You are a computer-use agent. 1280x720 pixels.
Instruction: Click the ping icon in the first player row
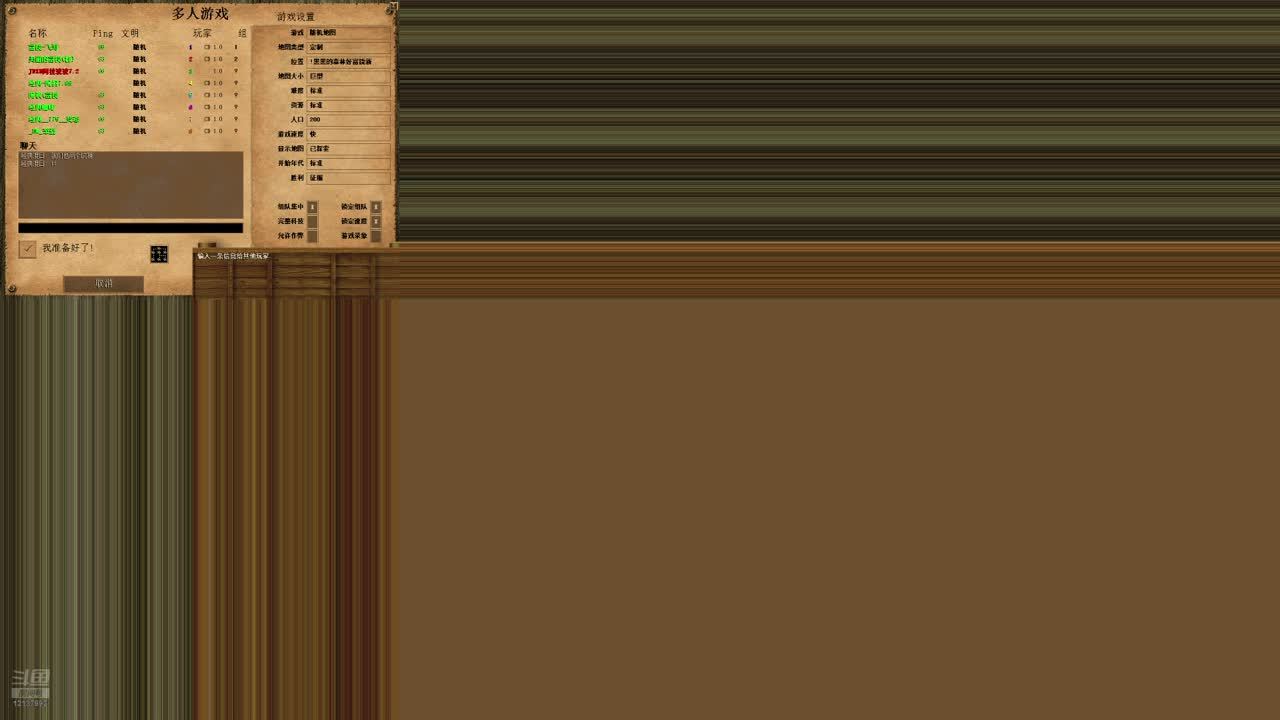101,47
